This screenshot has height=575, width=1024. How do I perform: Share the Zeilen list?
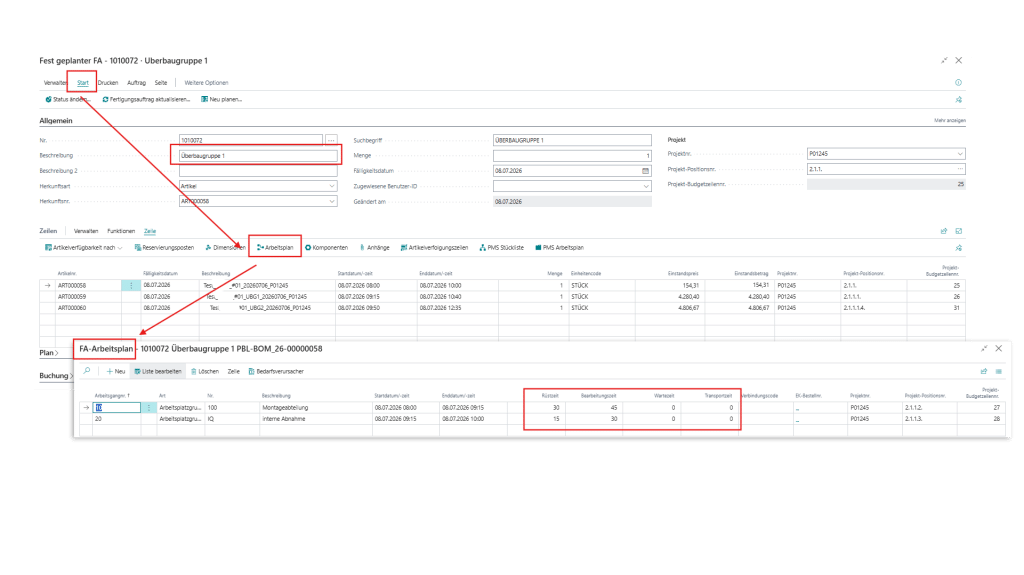(x=944, y=231)
